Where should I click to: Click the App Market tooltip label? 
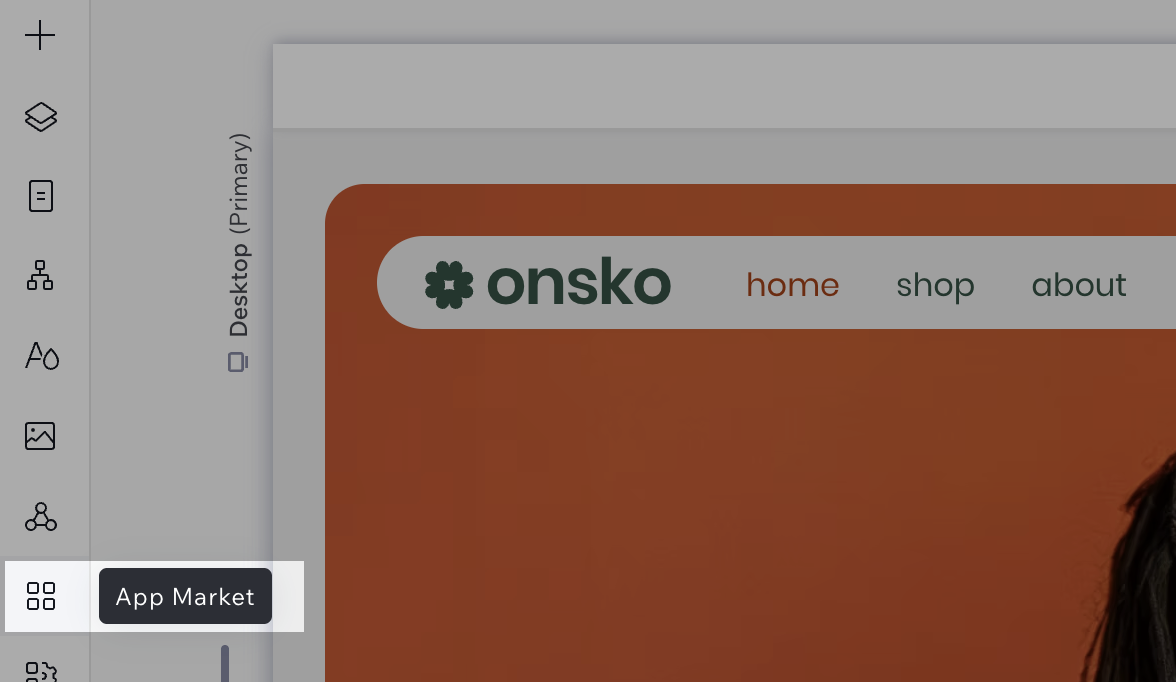(185, 596)
